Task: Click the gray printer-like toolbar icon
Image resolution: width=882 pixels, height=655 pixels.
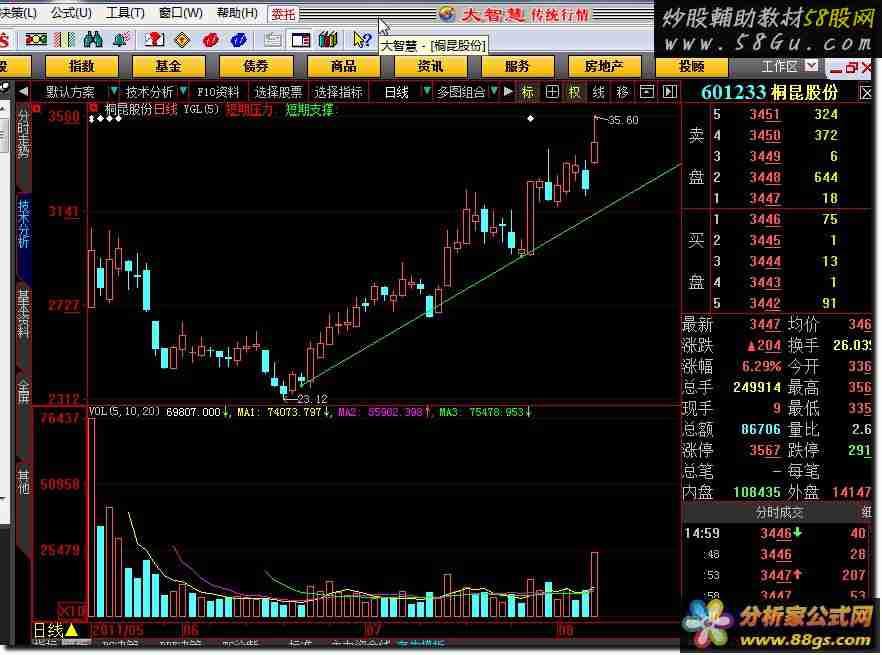Action: pos(273,39)
